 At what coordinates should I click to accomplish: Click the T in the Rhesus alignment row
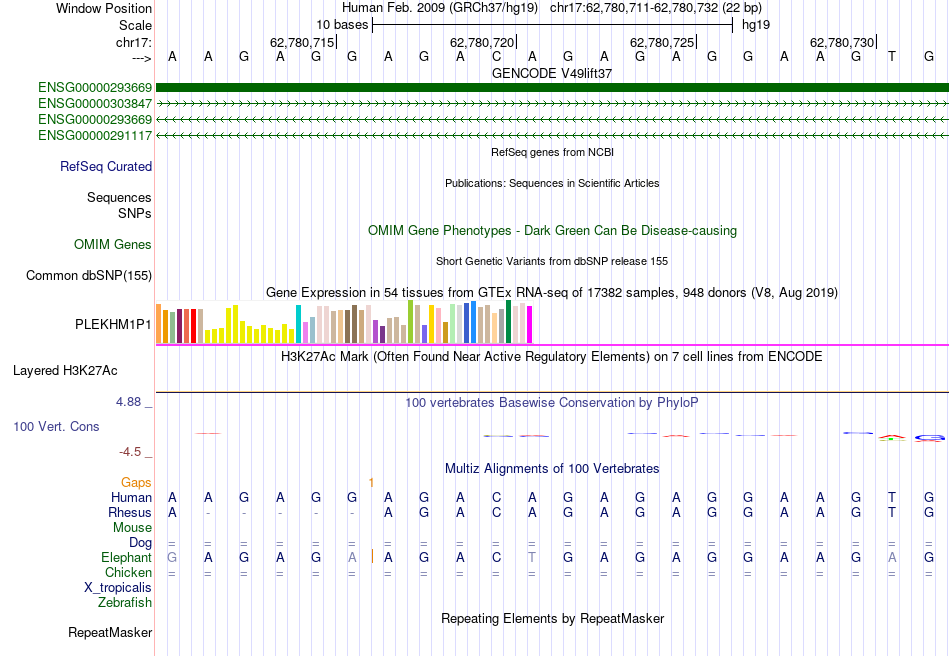click(892, 512)
